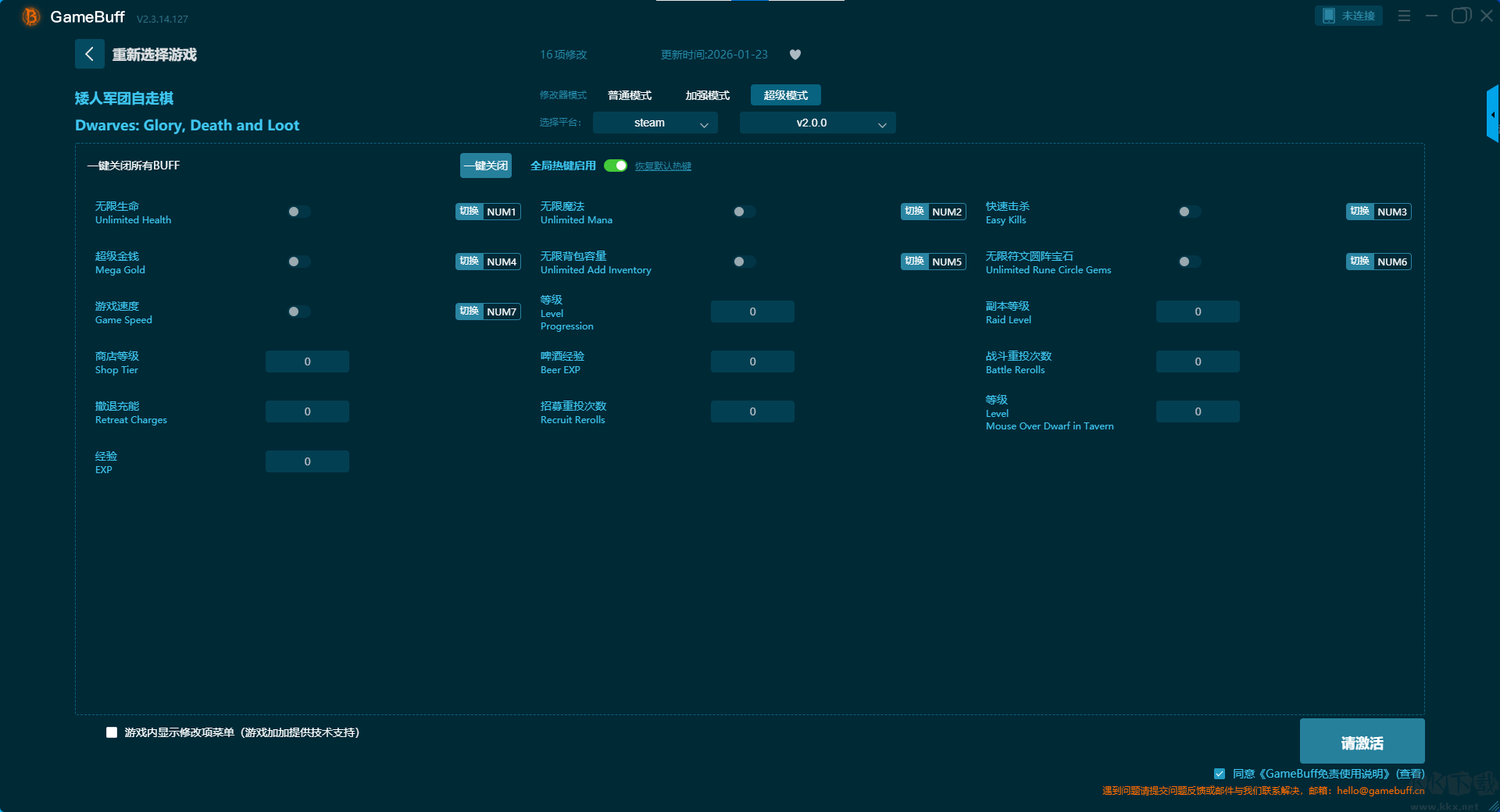The image size is (1500, 812).
Task: Click the Shop Tier value field
Action: tap(307, 361)
